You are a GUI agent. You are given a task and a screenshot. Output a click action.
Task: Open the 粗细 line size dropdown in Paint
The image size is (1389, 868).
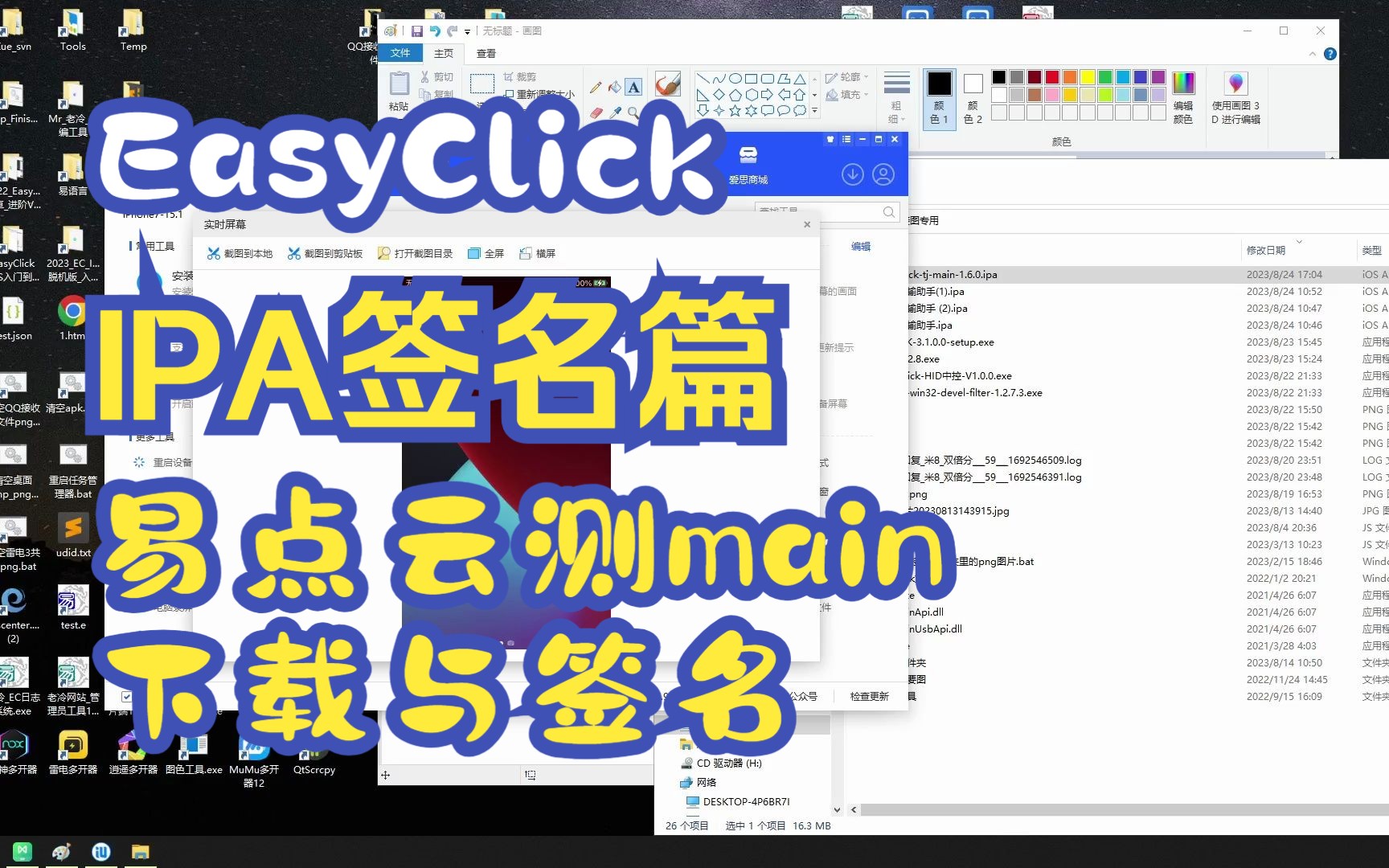(897, 96)
